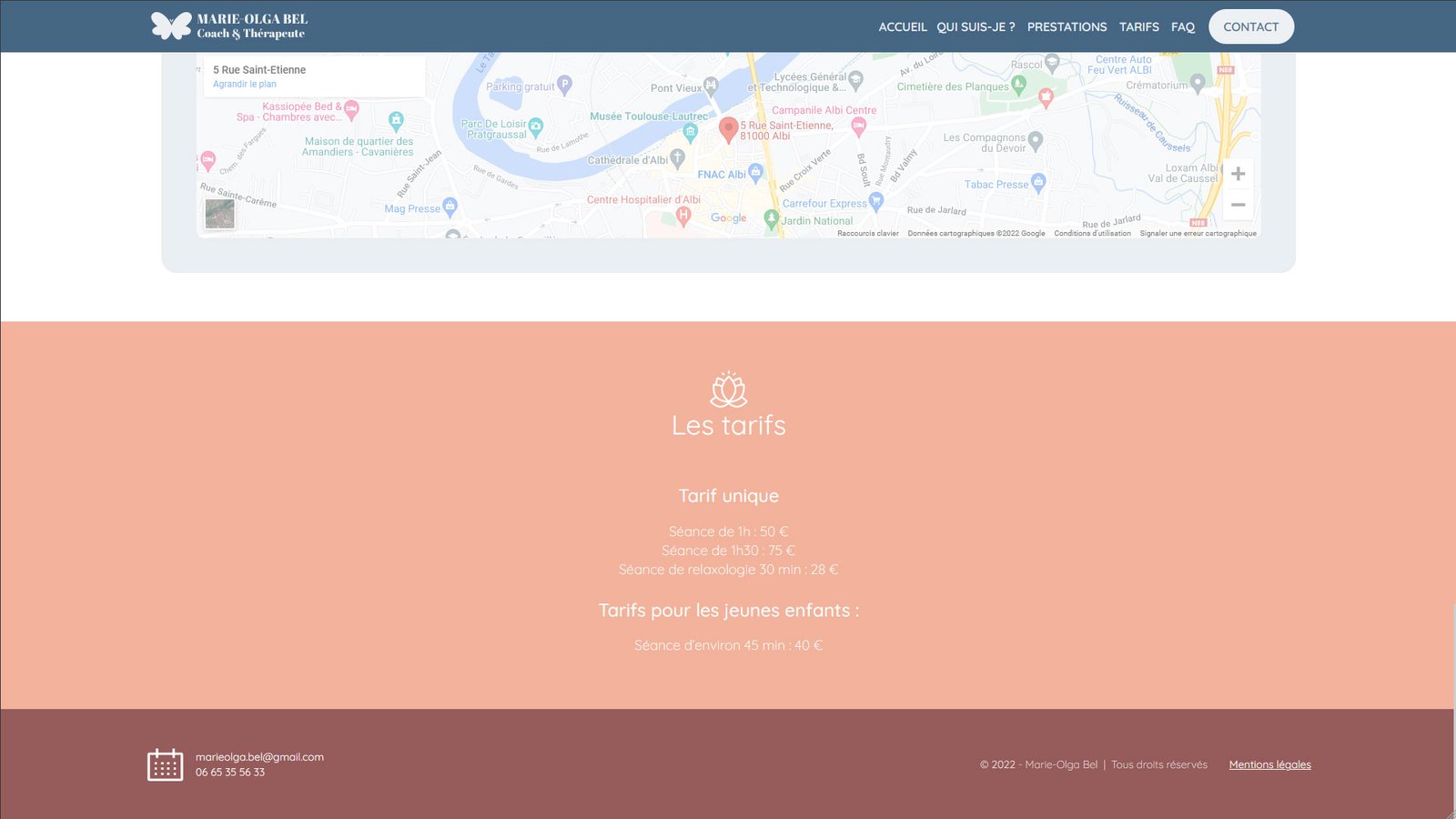The height and width of the screenshot is (819, 1456).
Task: Click the calendar icon in the footer
Action: coord(165,764)
